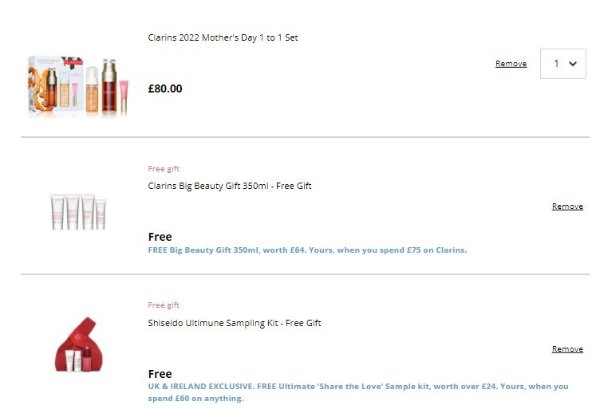Open the Clarins Big Beauty Gift 350ml title
This screenshot has width=600, height=417.
[229, 186]
